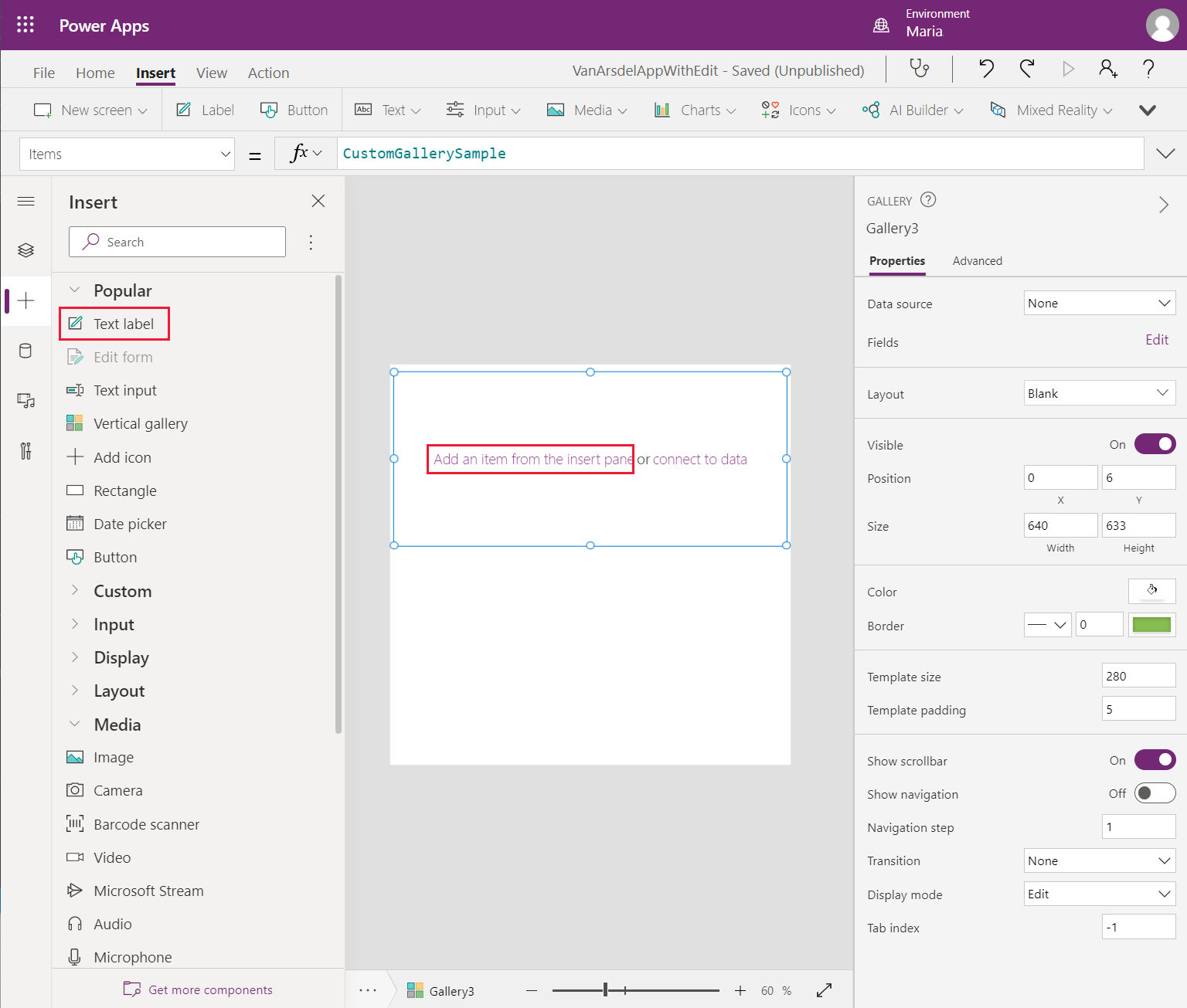Toggle the Visible switch
The width and height of the screenshot is (1187, 1008).
click(x=1155, y=444)
